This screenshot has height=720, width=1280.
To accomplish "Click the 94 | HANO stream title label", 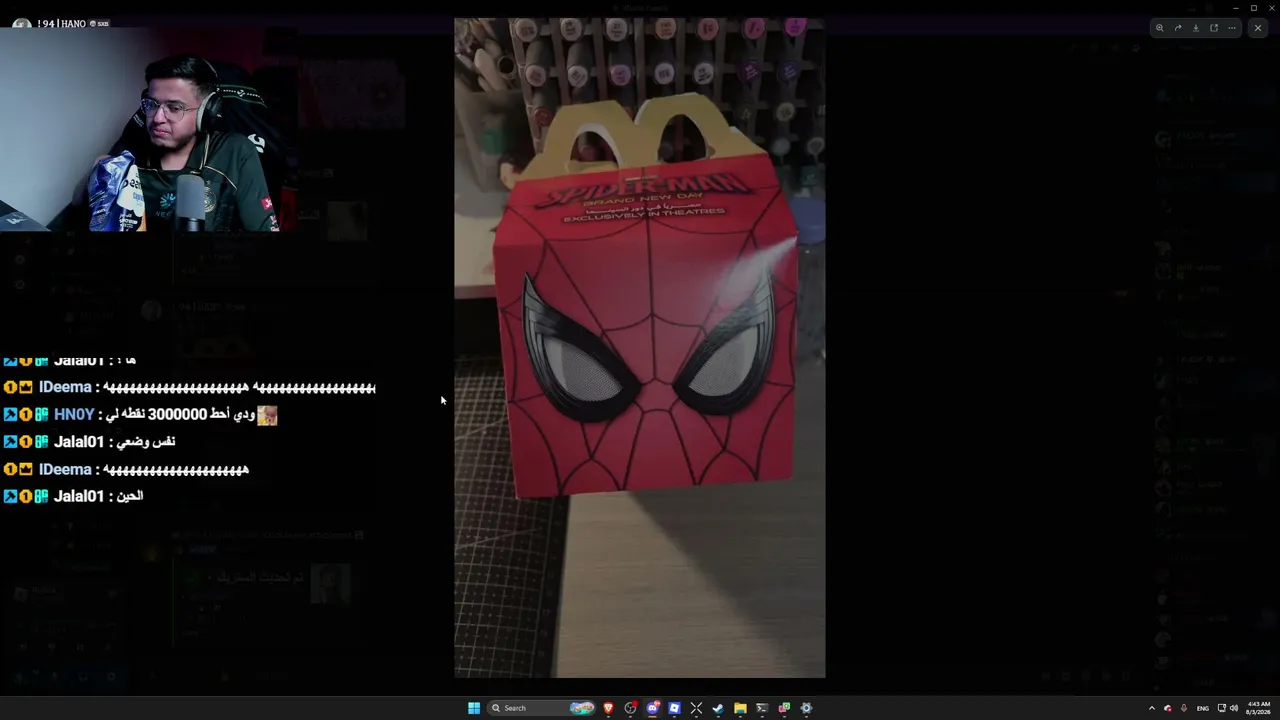I will [61, 23].
